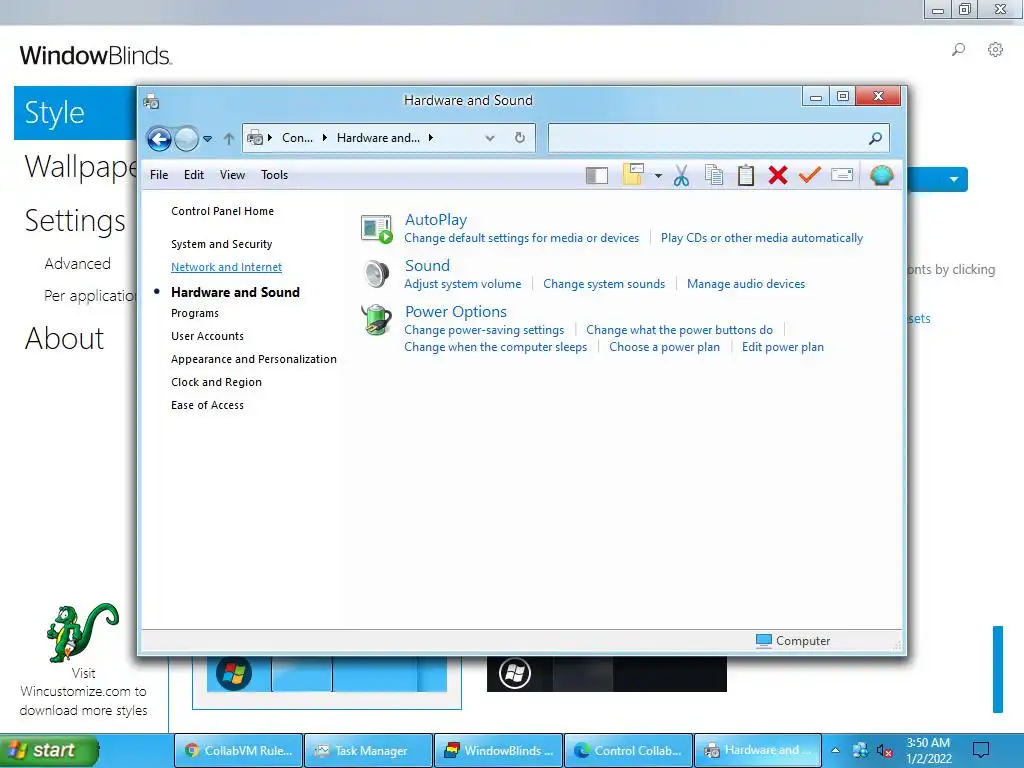Click Change system sounds
This screenshot has height=768, width=1024.
pyautogui.click(x=604, y=284)
